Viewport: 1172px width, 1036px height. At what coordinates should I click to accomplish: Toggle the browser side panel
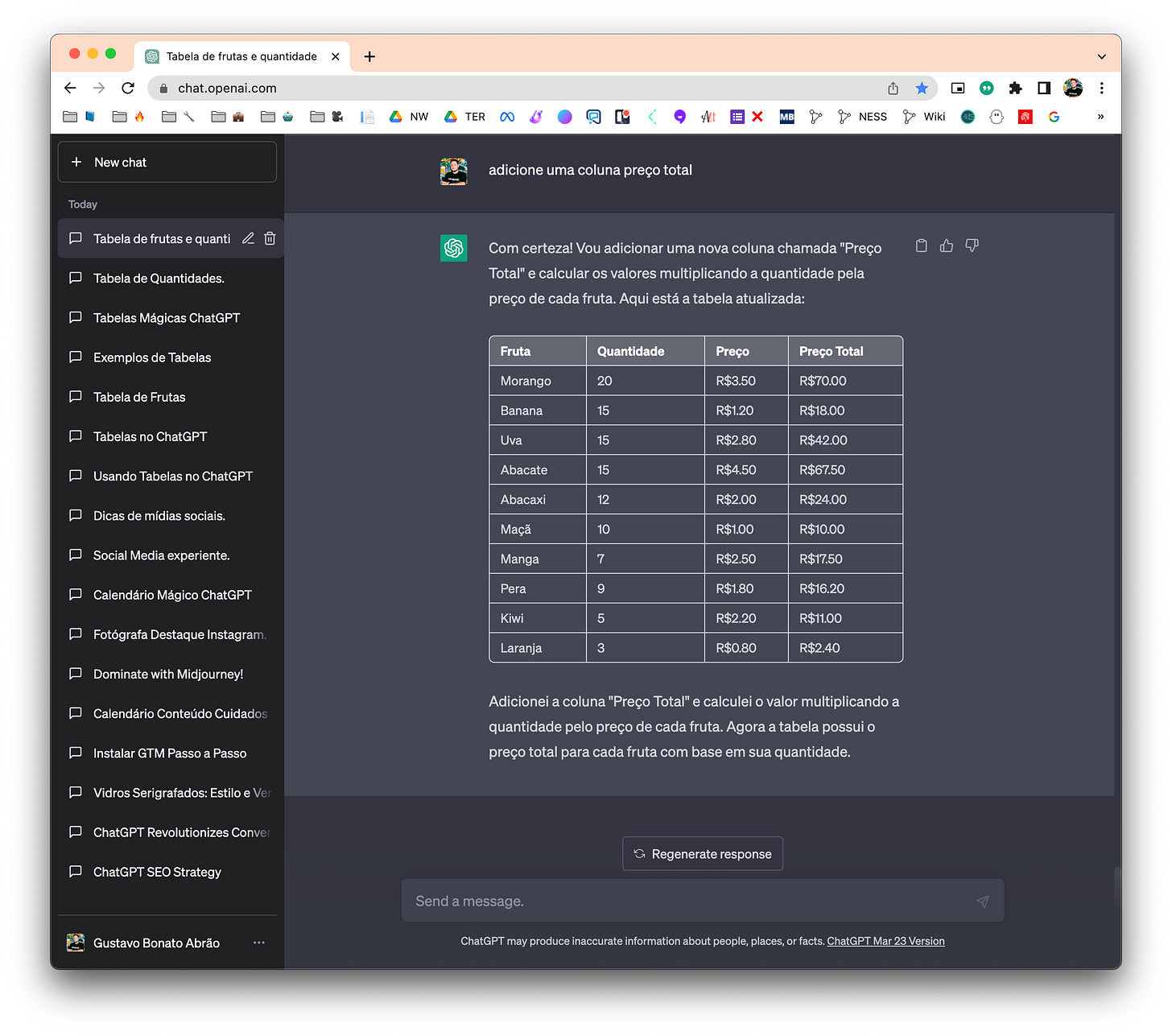coord(1044,88)
